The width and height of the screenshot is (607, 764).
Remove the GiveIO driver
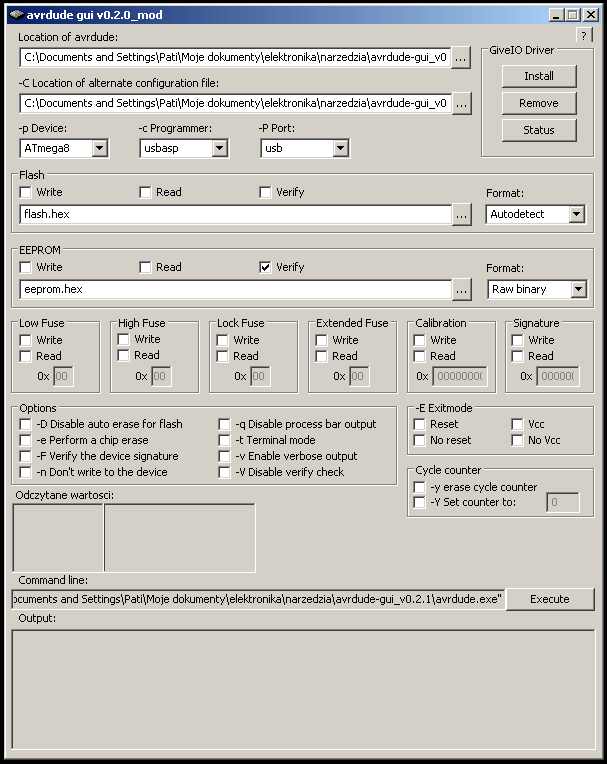(x=539, y=103)
